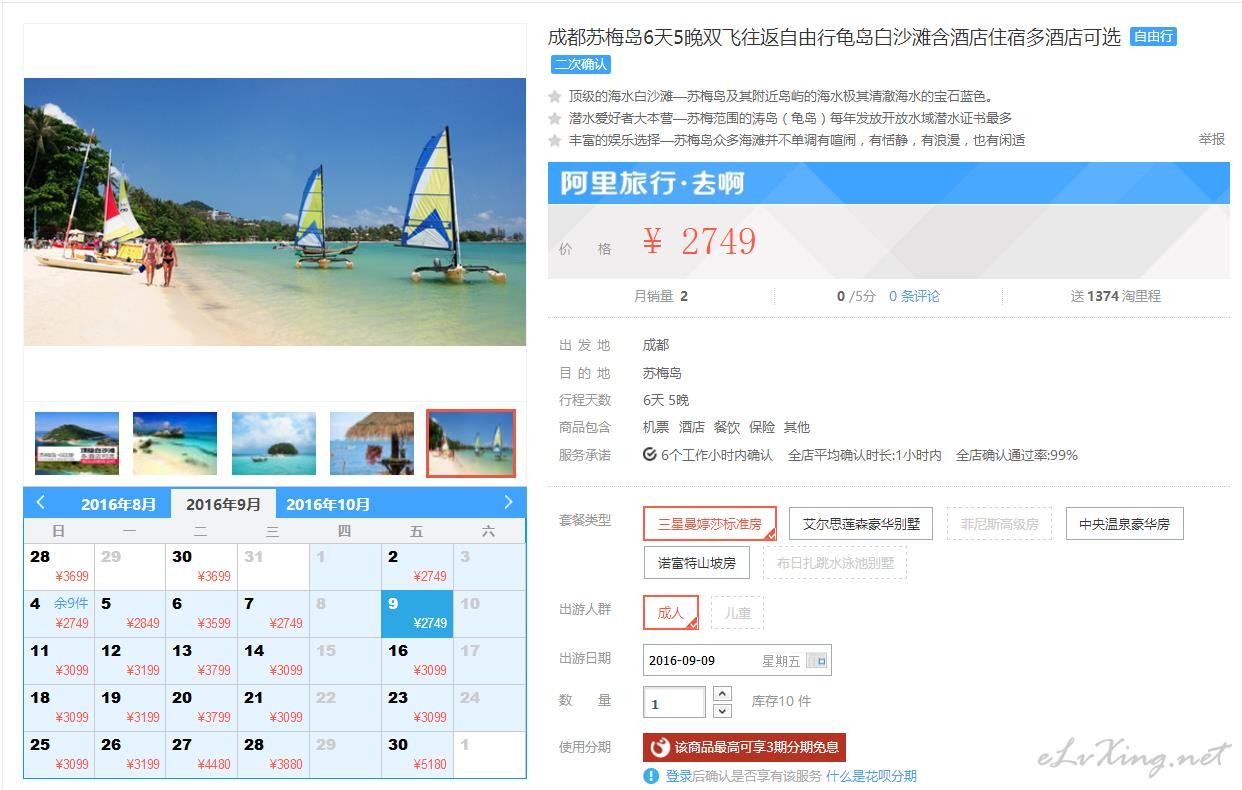Select 中央温泉豪华房 package option
The width and height of the screenshot is (1242, 790).
[x=1124, y=524]
